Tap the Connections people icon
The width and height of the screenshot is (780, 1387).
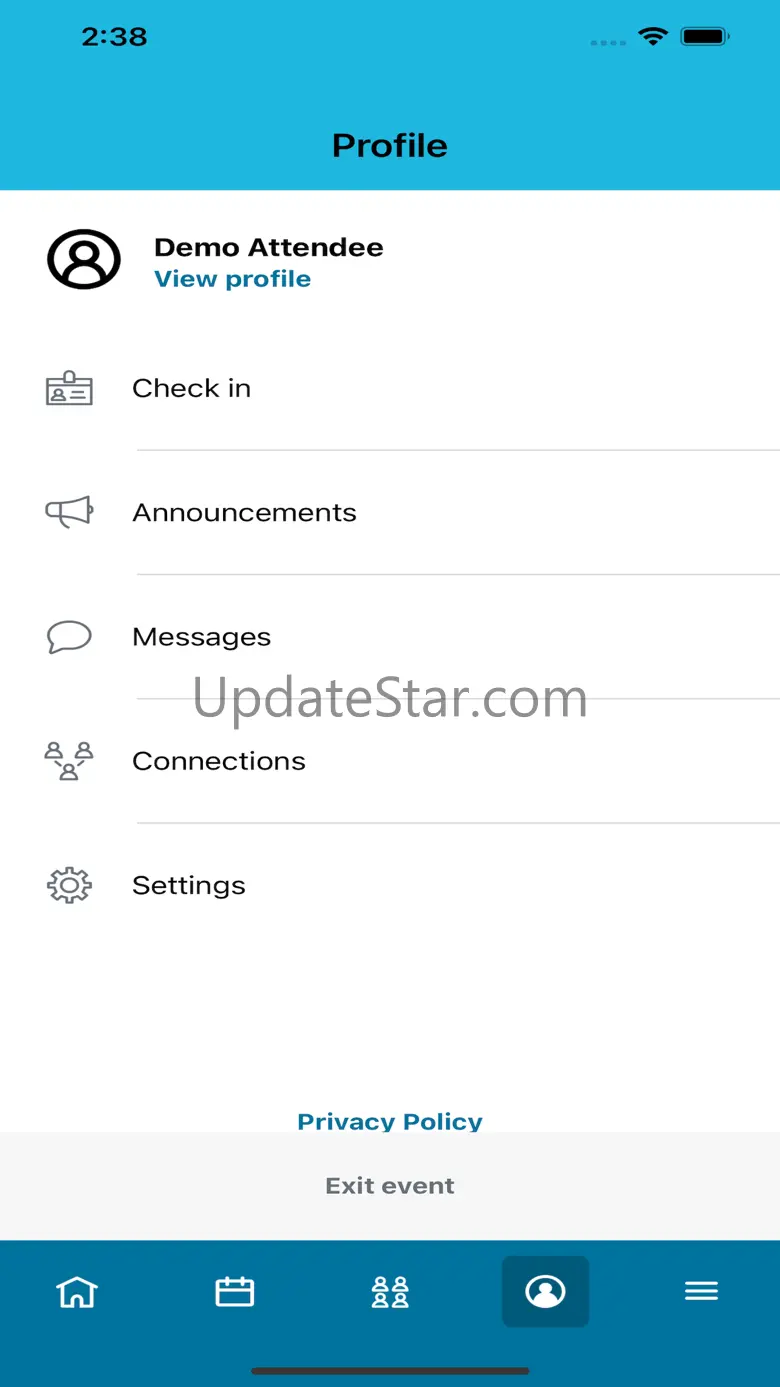[x=69, y=761]
